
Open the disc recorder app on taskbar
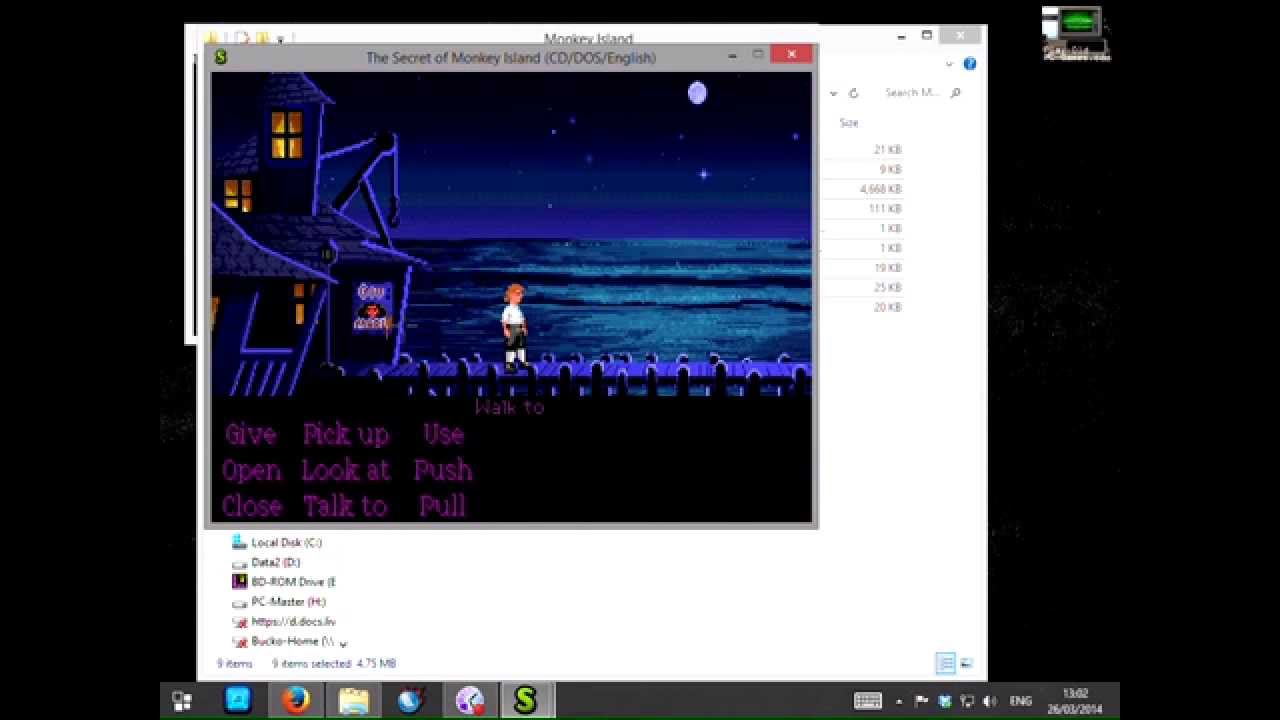click(469, 701)
